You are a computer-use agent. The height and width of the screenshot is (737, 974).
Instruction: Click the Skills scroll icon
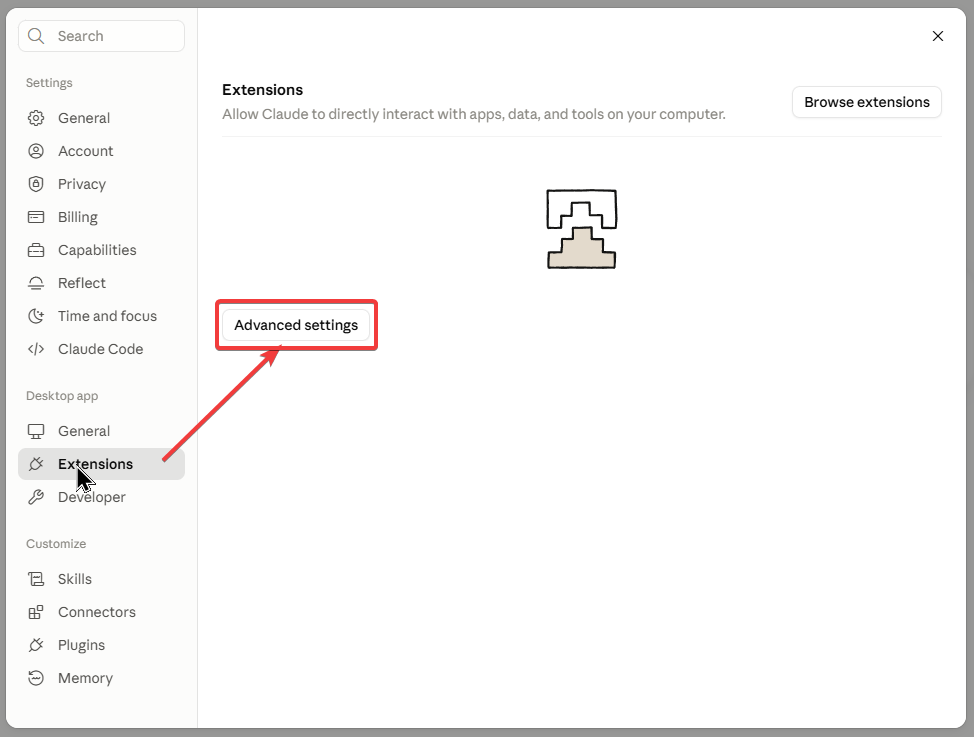point(36,579)
